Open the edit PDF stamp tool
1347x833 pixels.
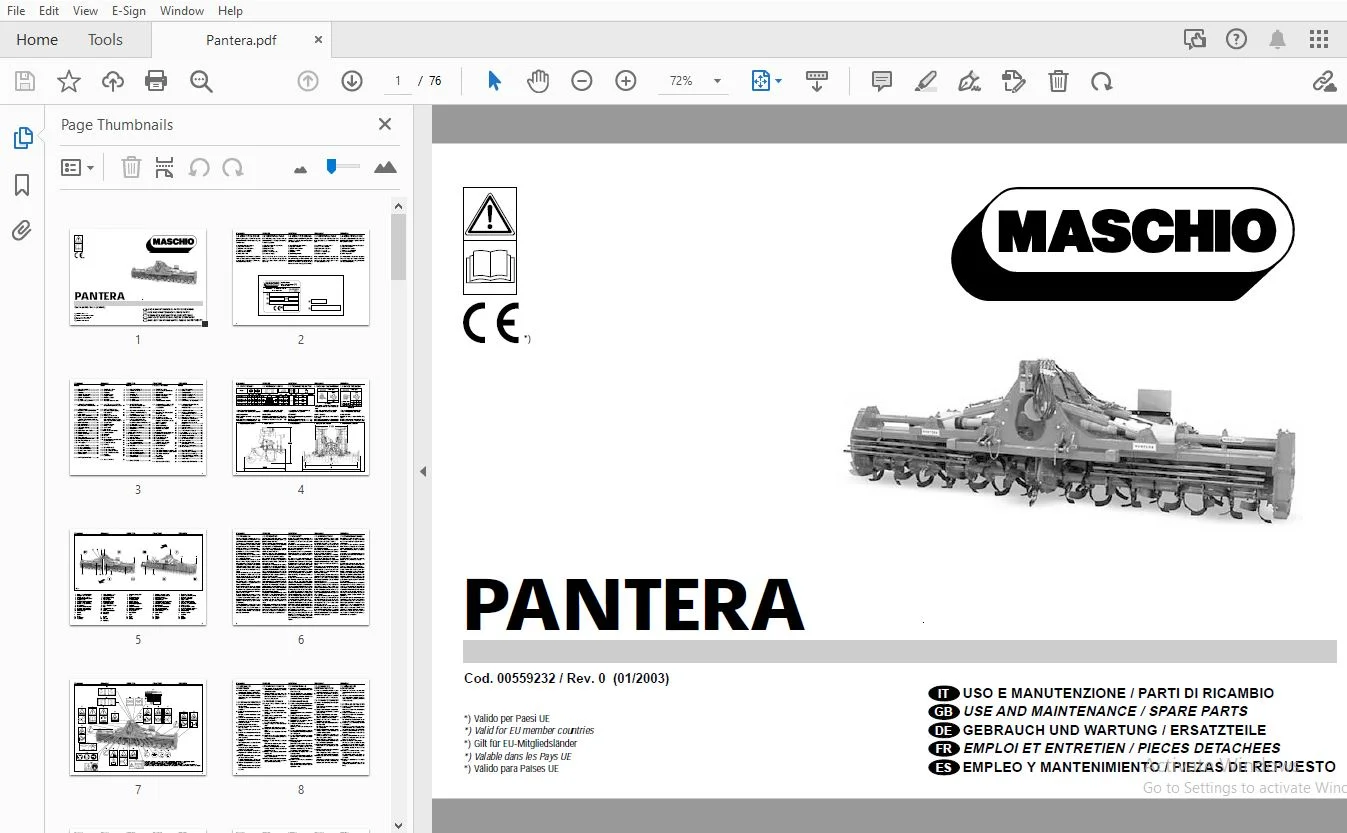(x=1014, y=81)
